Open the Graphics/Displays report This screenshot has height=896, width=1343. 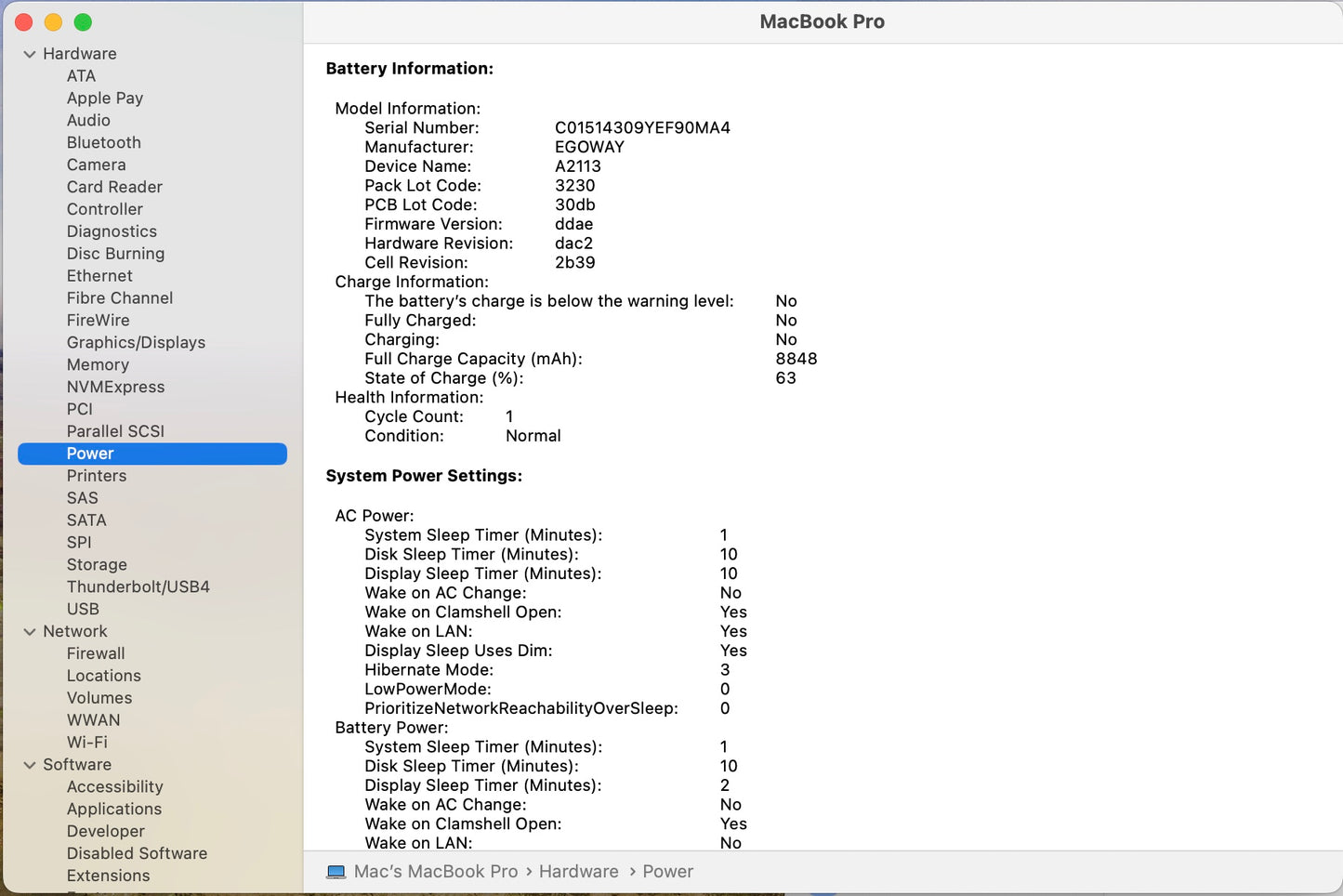136,342
